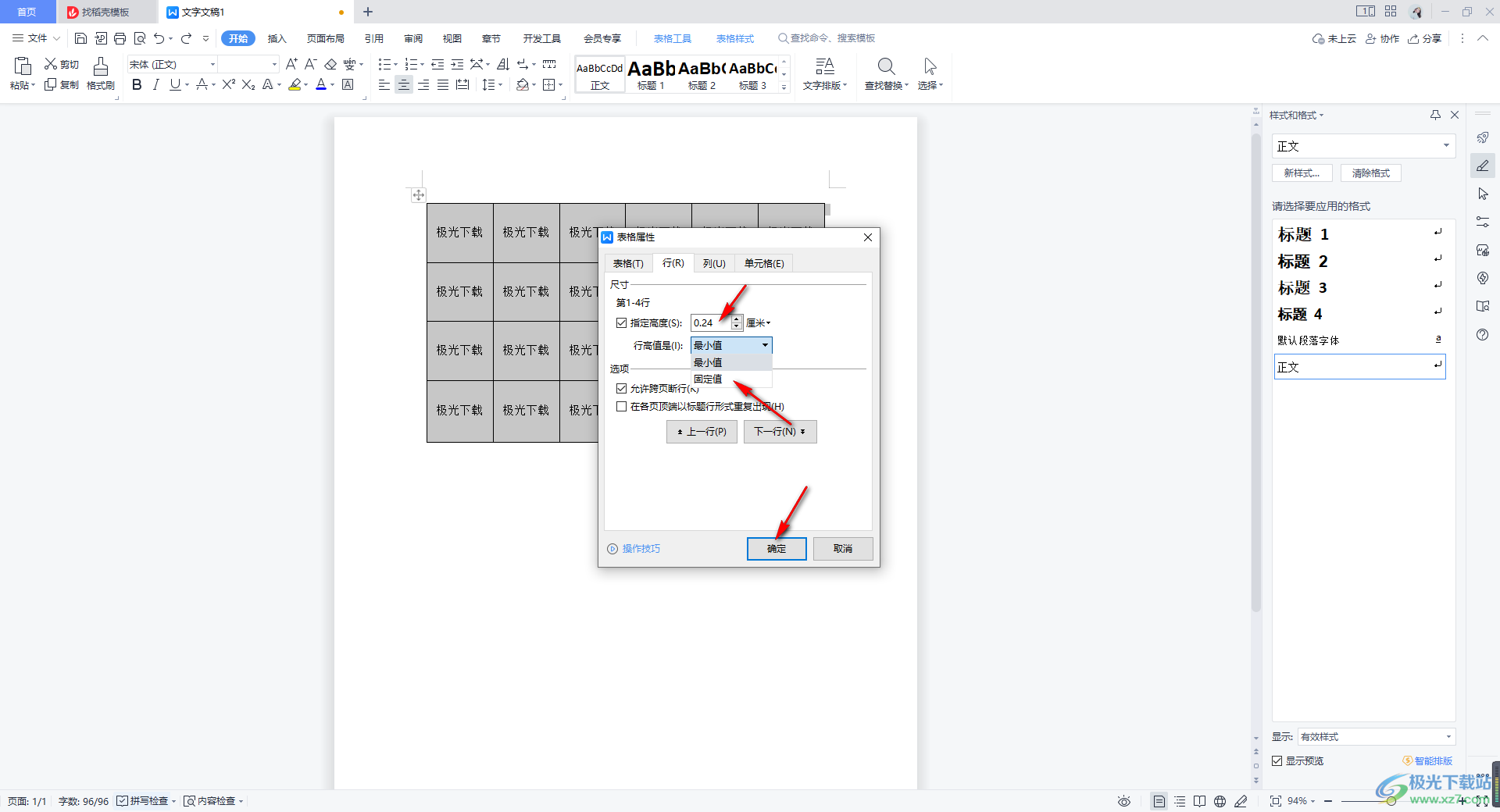1500x812 pixels.
Task: Apply Subscript formatting
Action: click(248, 84)
